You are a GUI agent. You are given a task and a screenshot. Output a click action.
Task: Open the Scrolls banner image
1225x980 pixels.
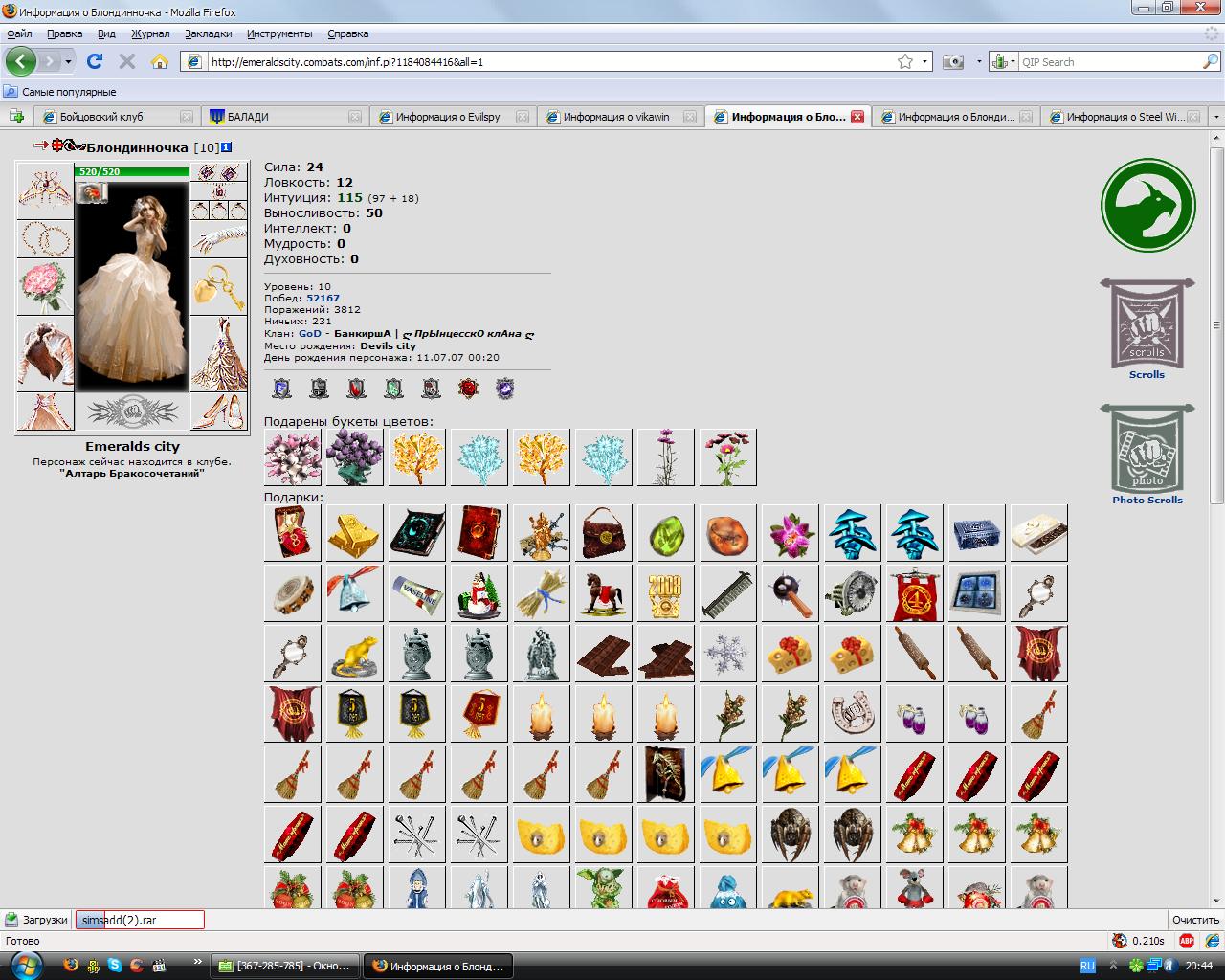[x=1147, y=323]
